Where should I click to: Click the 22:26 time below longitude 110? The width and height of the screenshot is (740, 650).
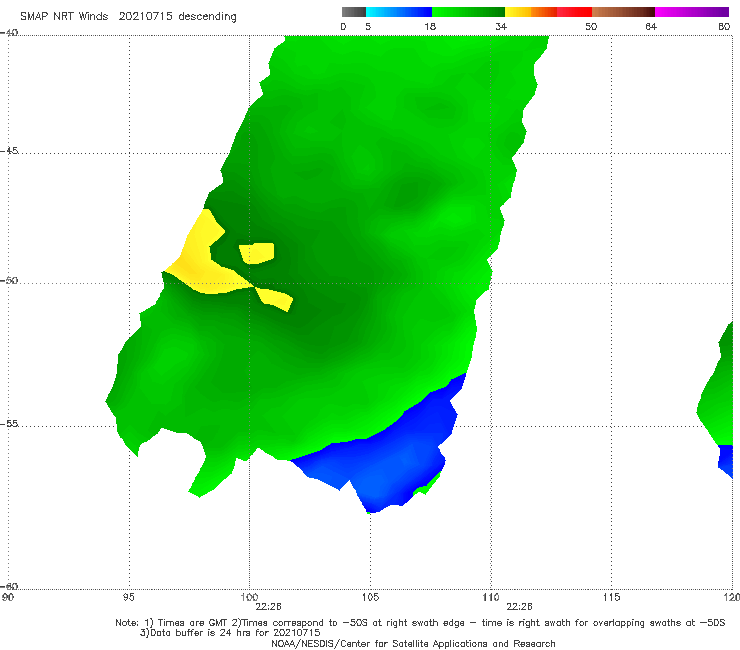pyautogui.click(x=519, y=607)
